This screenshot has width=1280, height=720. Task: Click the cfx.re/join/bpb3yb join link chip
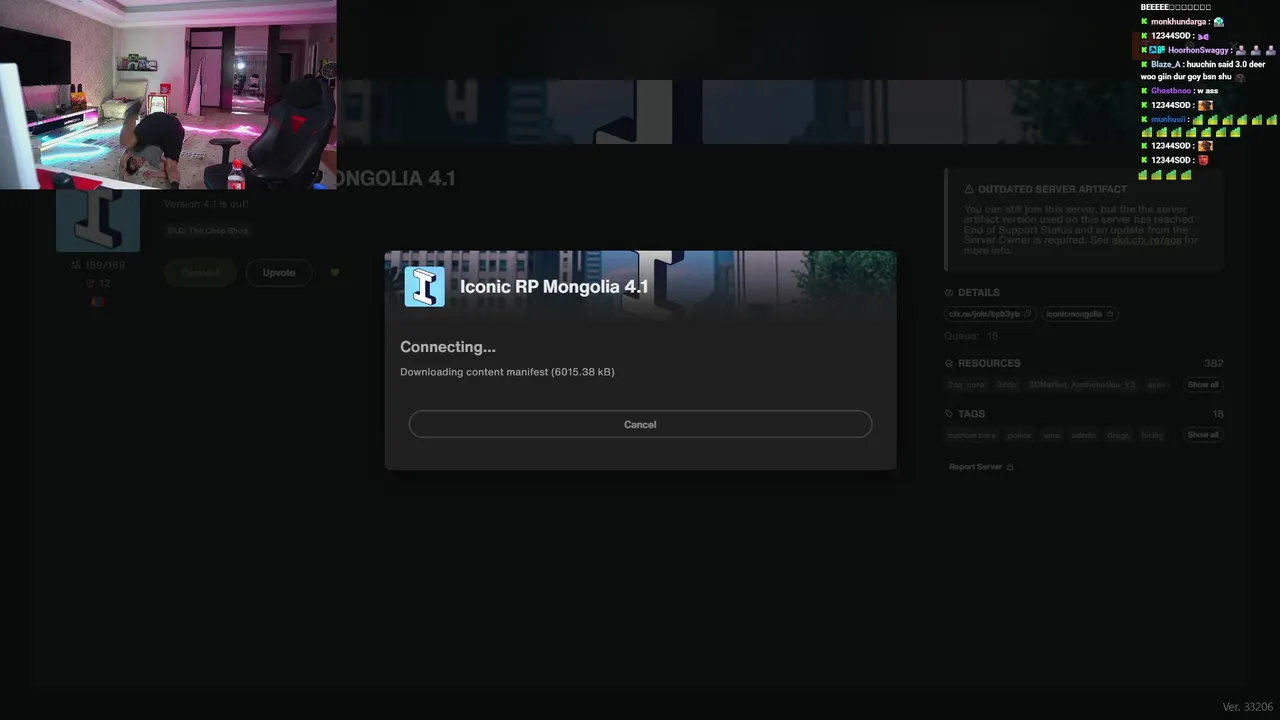point(991,314)
